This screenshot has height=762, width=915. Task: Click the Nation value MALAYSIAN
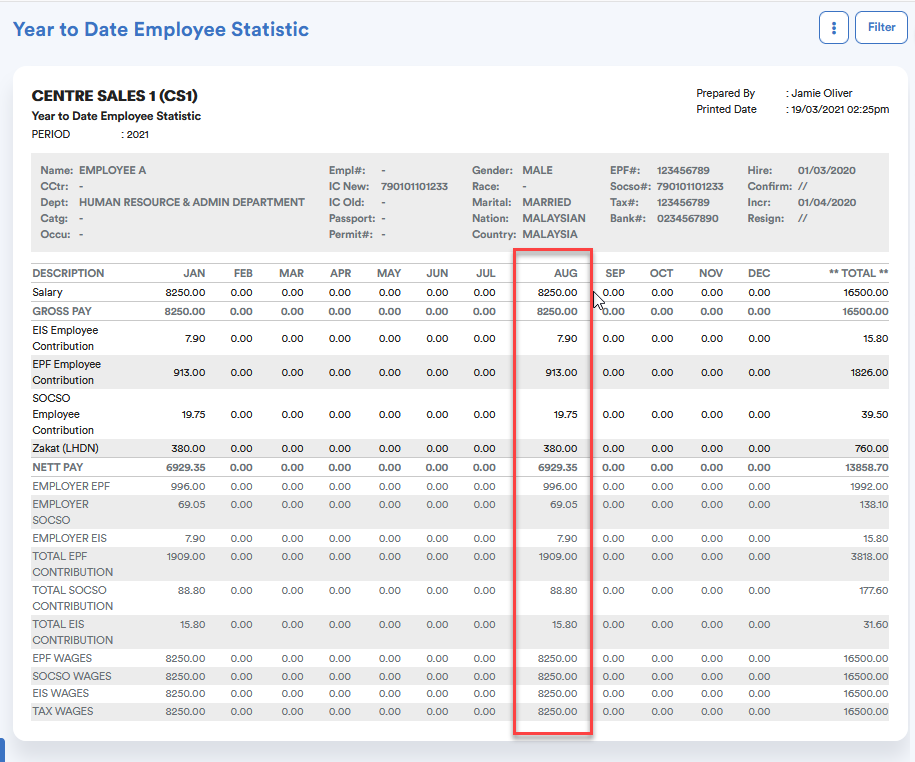tap(554, 218)
